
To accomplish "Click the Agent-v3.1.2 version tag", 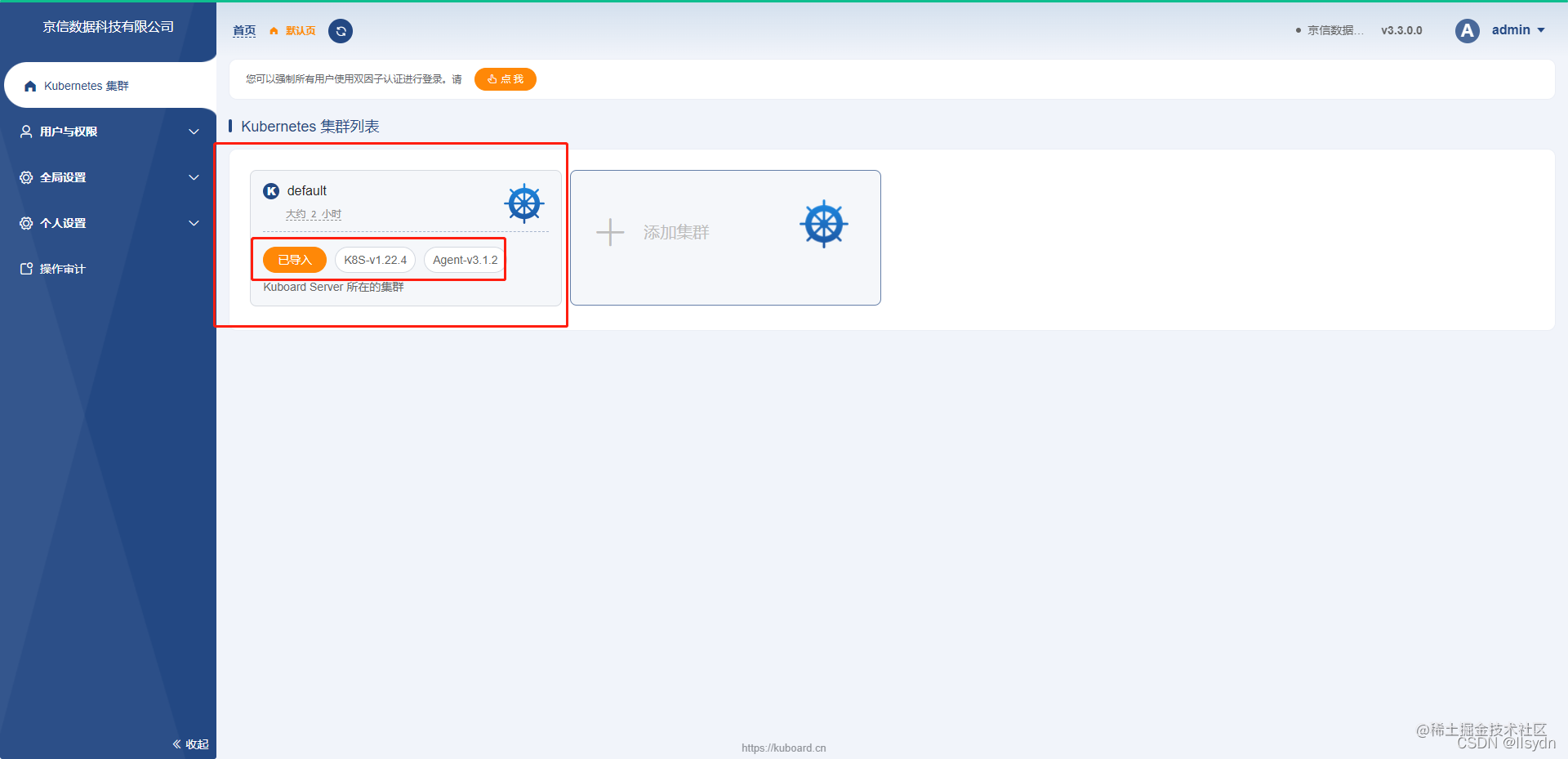I will (465, 260).
